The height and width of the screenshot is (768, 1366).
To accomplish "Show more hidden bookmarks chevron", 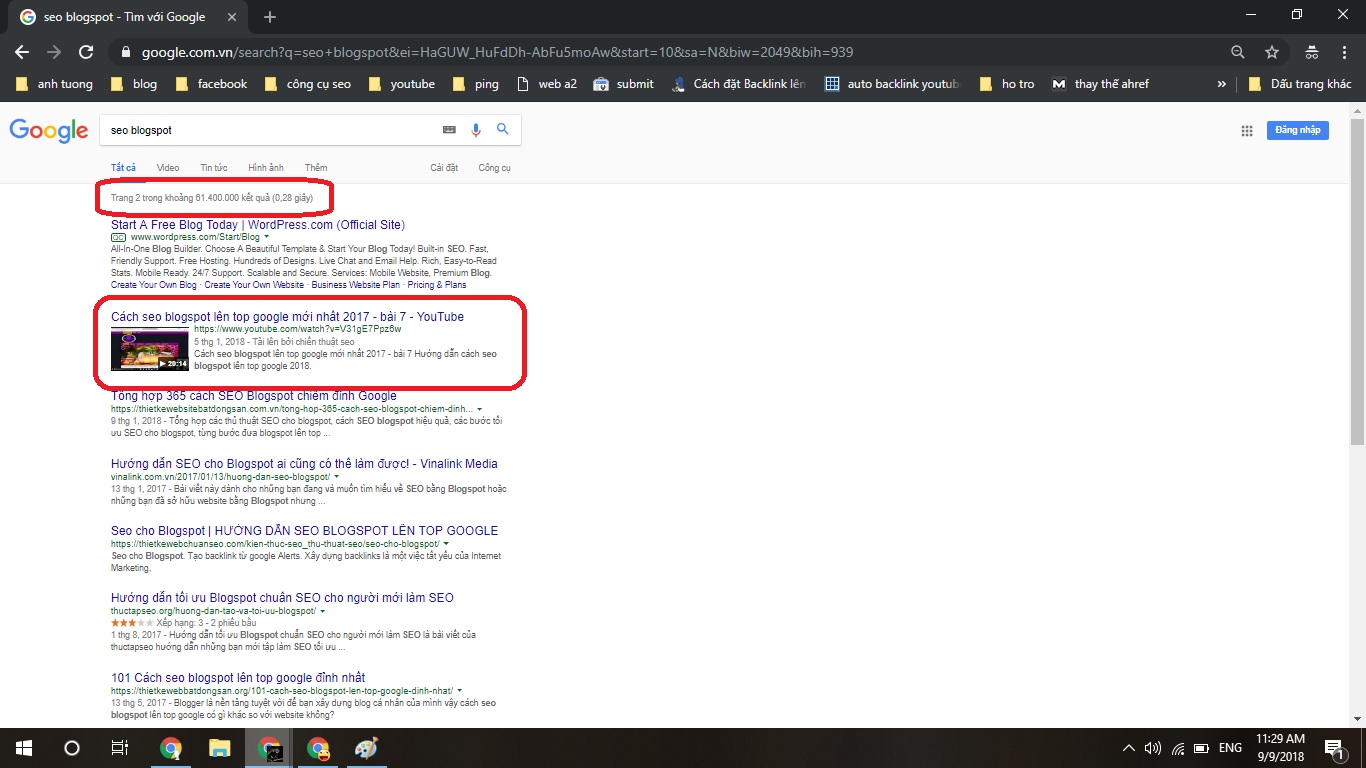I will tap(1222, 84).
